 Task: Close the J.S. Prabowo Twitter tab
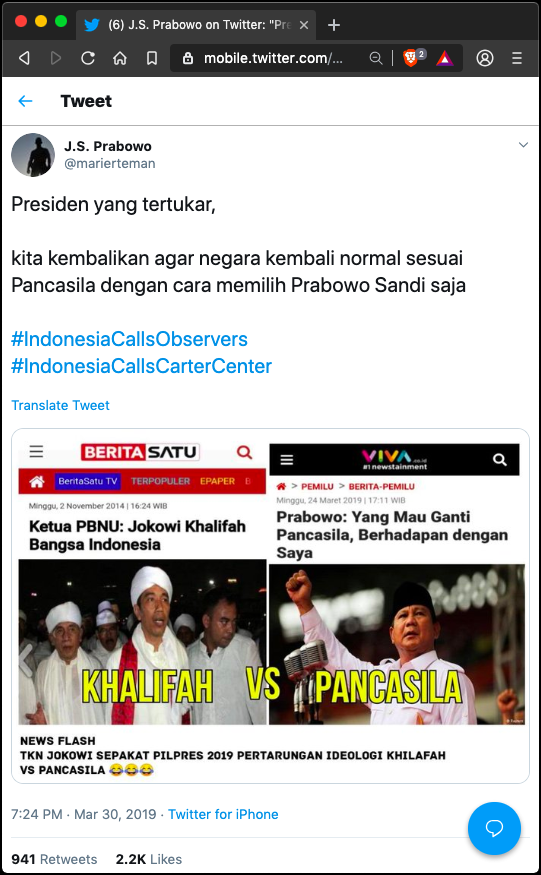tap(304, 25)
